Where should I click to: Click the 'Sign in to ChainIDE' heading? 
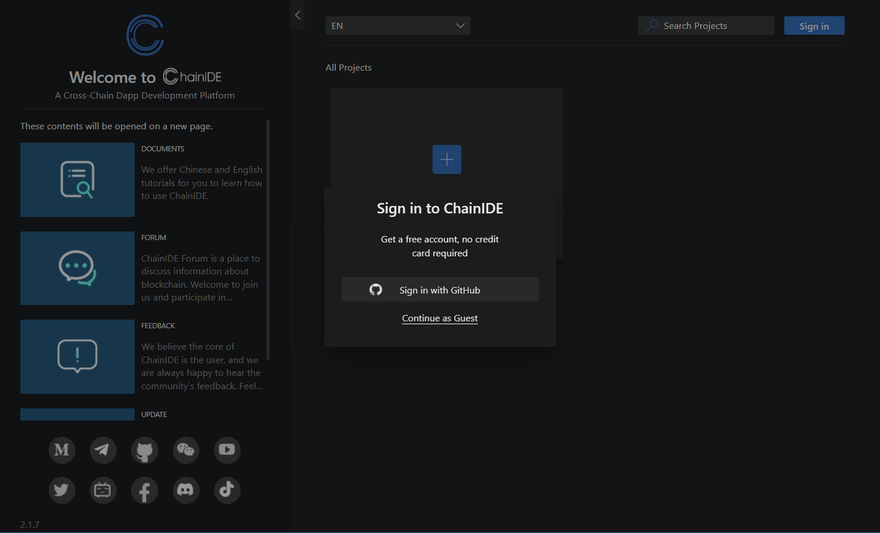440,208
